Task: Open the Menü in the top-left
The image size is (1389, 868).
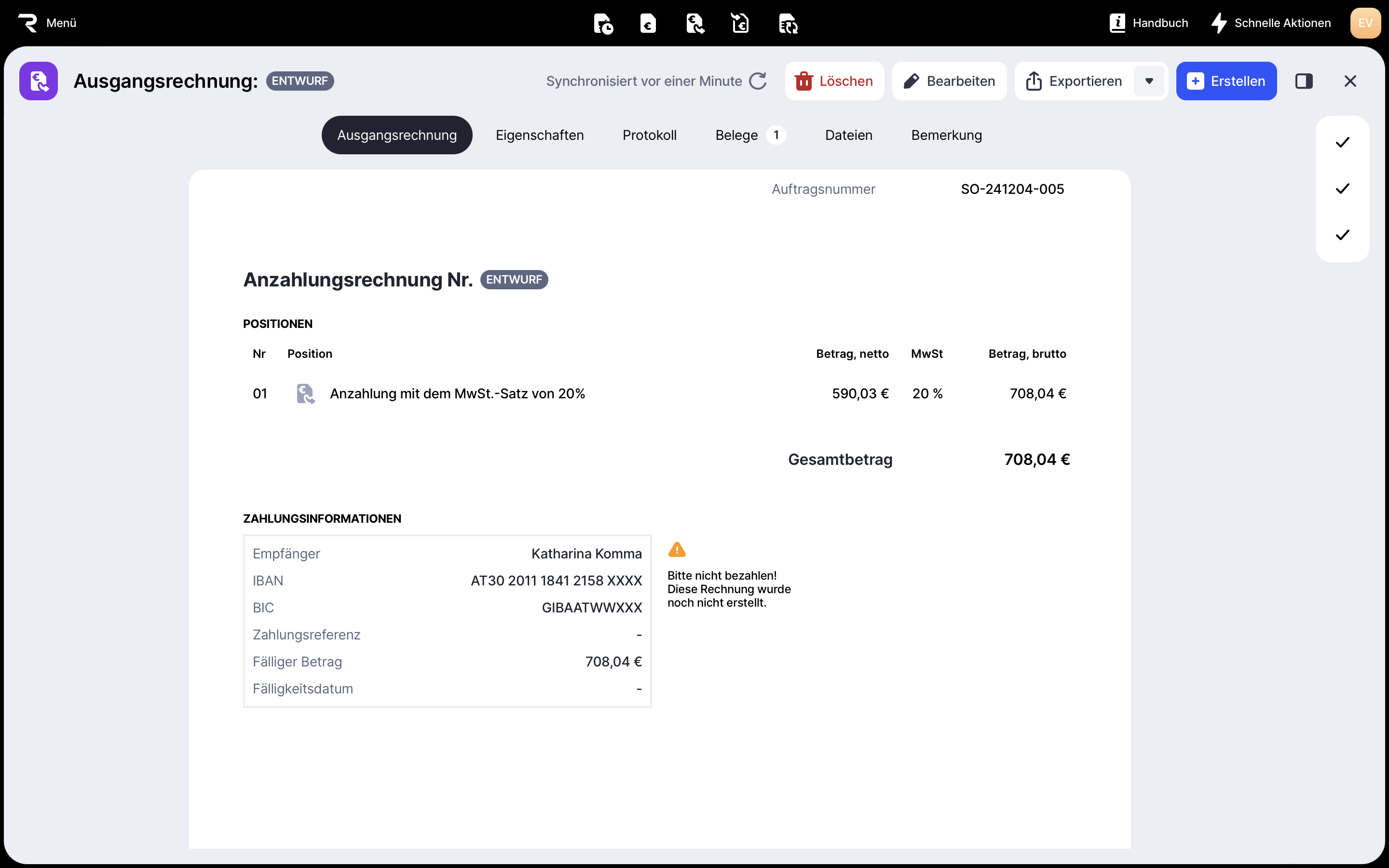Action: click(x=48, y=23)
